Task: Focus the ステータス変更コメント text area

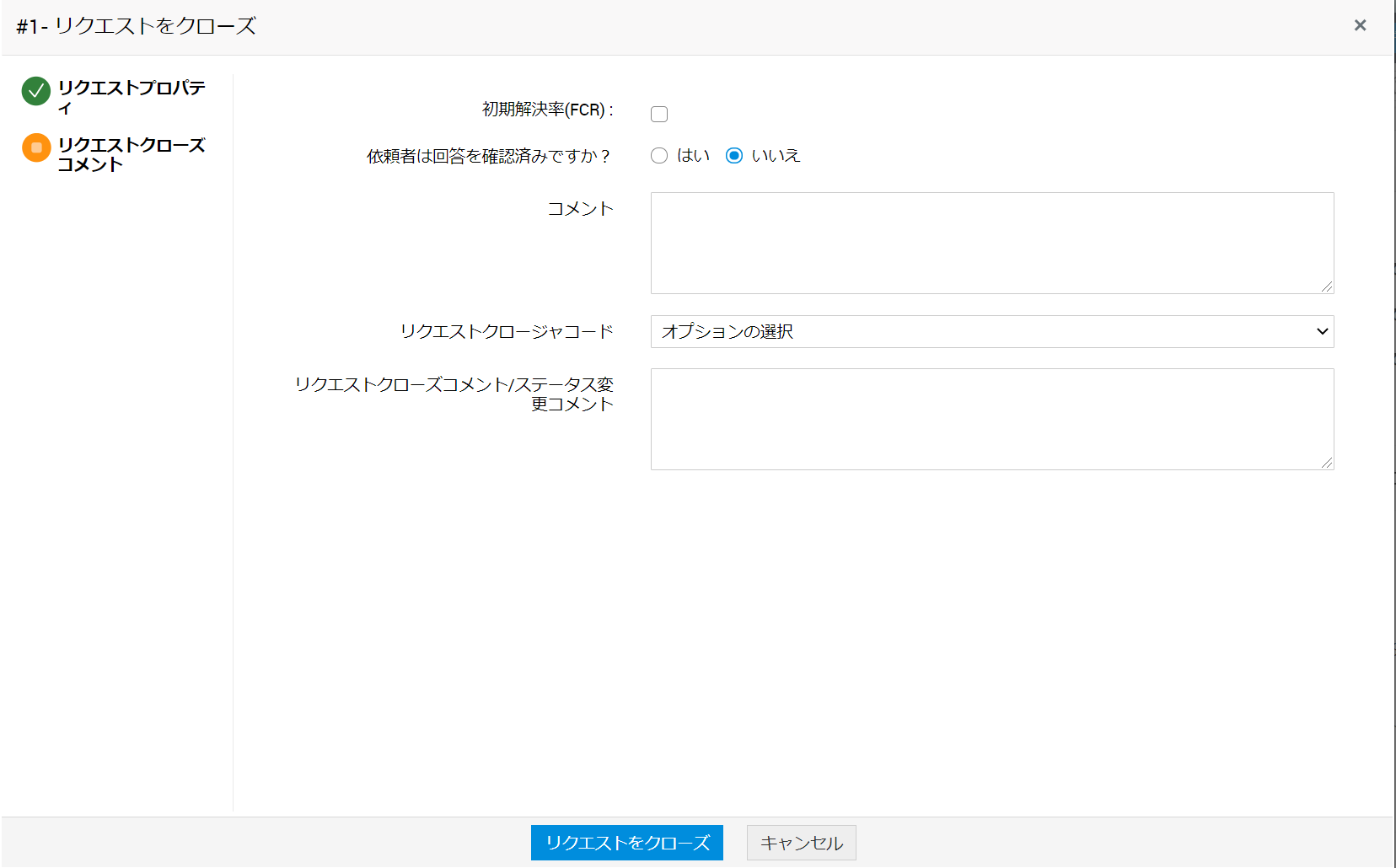Action: click(991, 419)
